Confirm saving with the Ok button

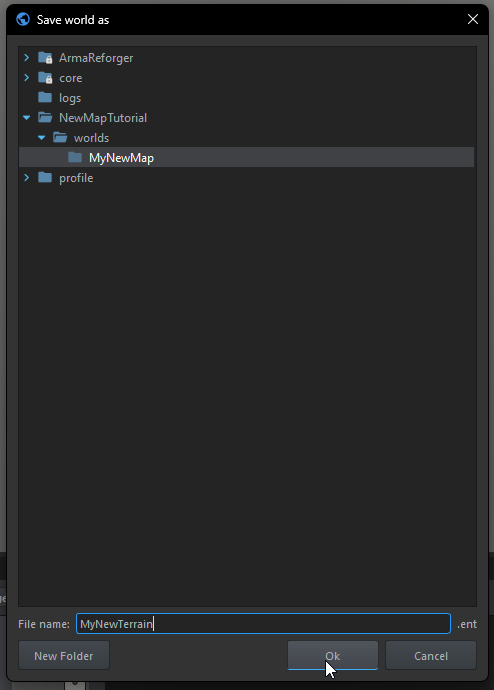click(x=333, y=656)
